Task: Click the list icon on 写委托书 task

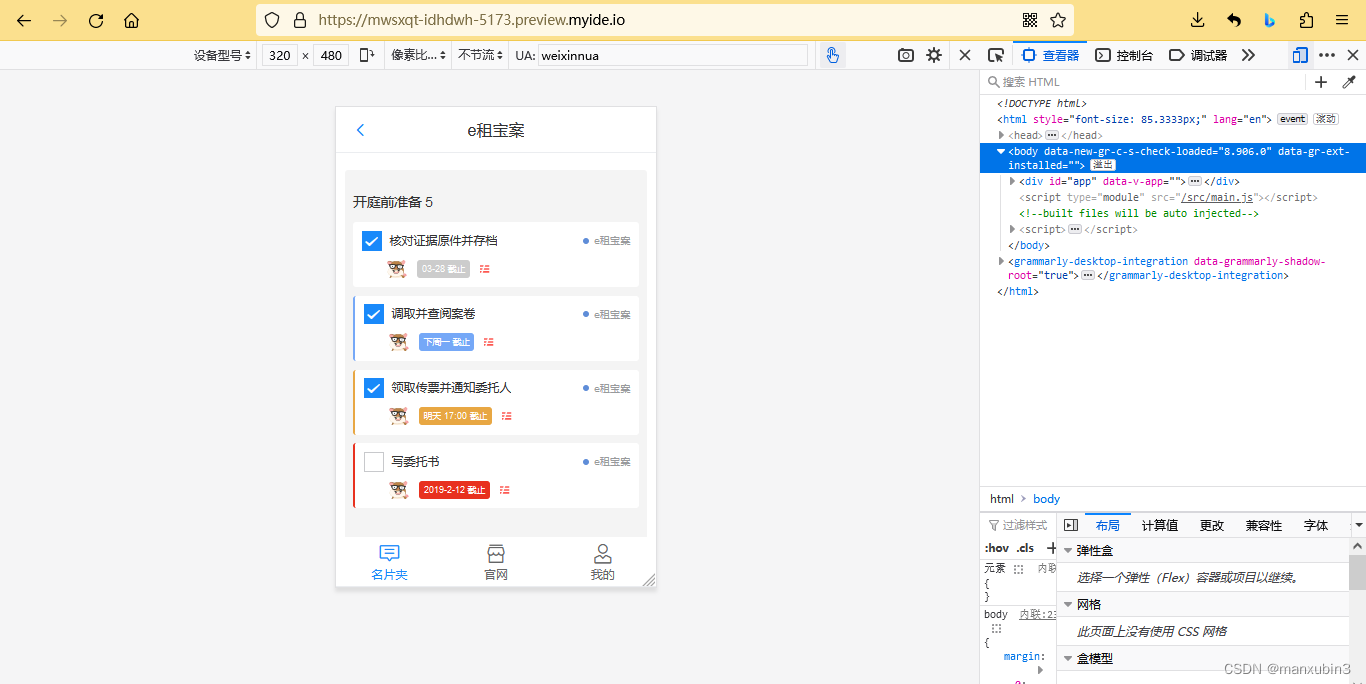Action: (x=504, y=490)
